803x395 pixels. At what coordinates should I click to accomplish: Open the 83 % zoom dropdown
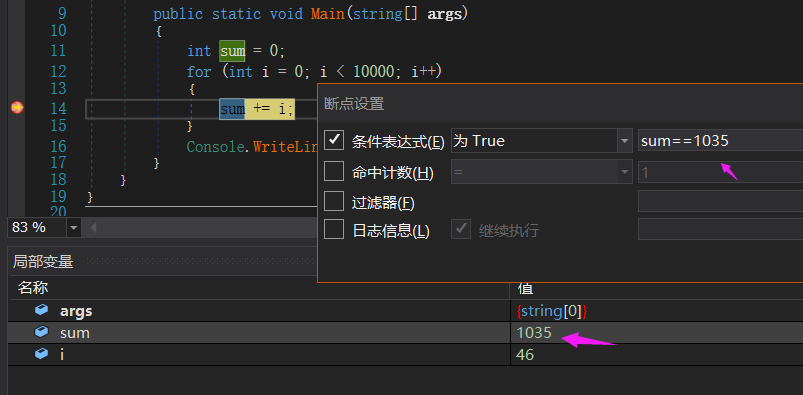coord(74,227)
